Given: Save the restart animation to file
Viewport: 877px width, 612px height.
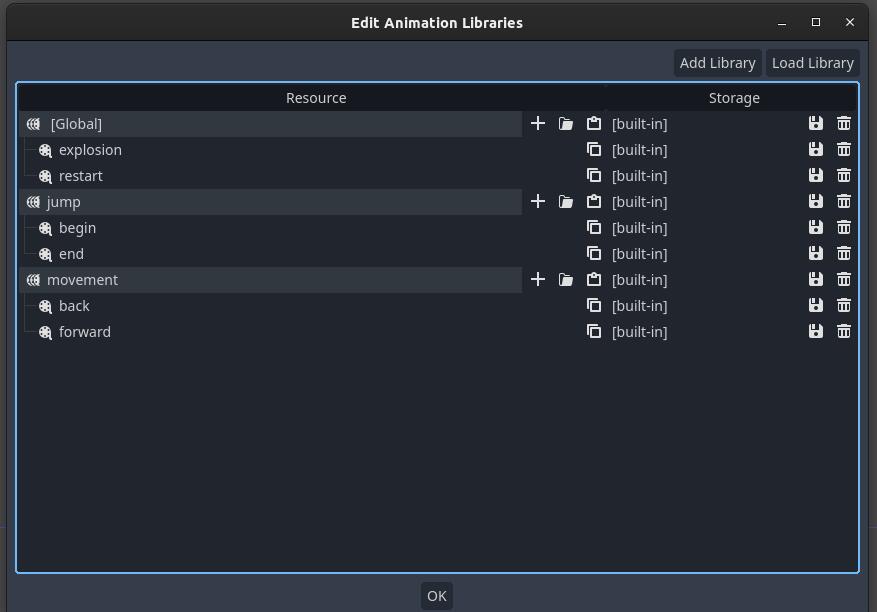Looking at the screenshot, I should coord(815,176).
